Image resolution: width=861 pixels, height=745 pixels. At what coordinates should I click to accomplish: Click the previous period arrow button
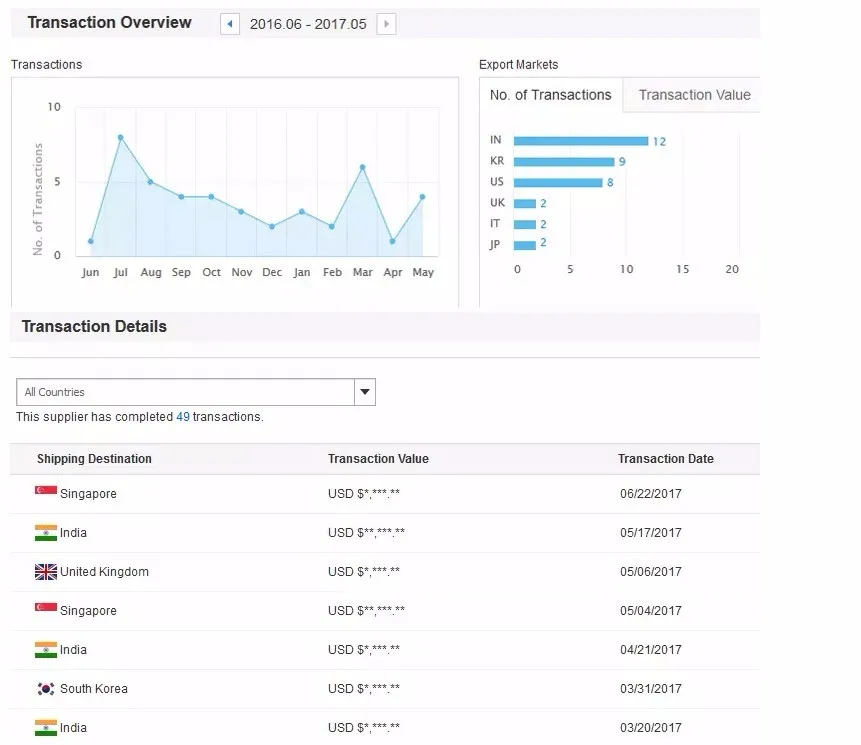[230, 24]
